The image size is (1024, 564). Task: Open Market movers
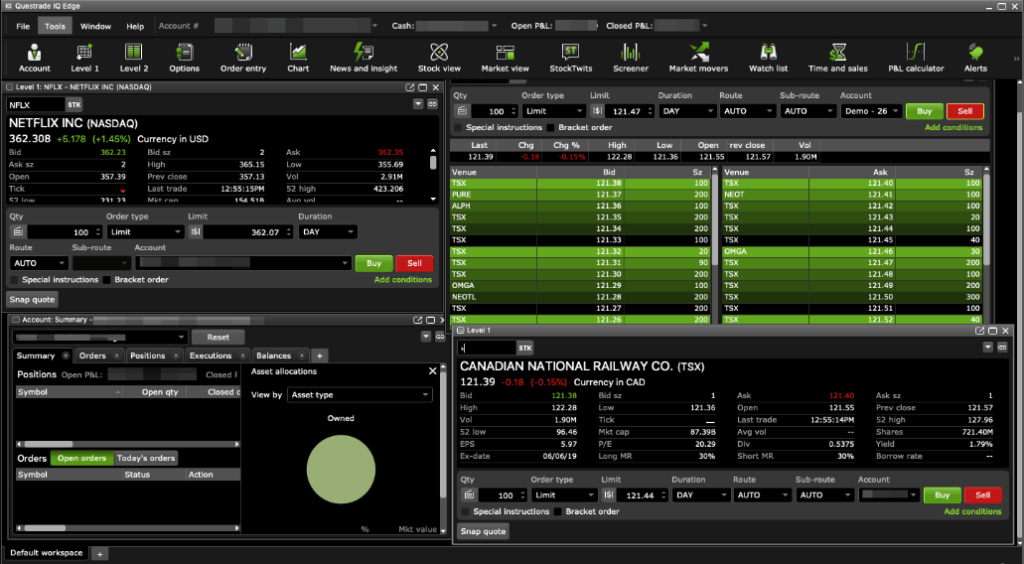coord(698,57)
